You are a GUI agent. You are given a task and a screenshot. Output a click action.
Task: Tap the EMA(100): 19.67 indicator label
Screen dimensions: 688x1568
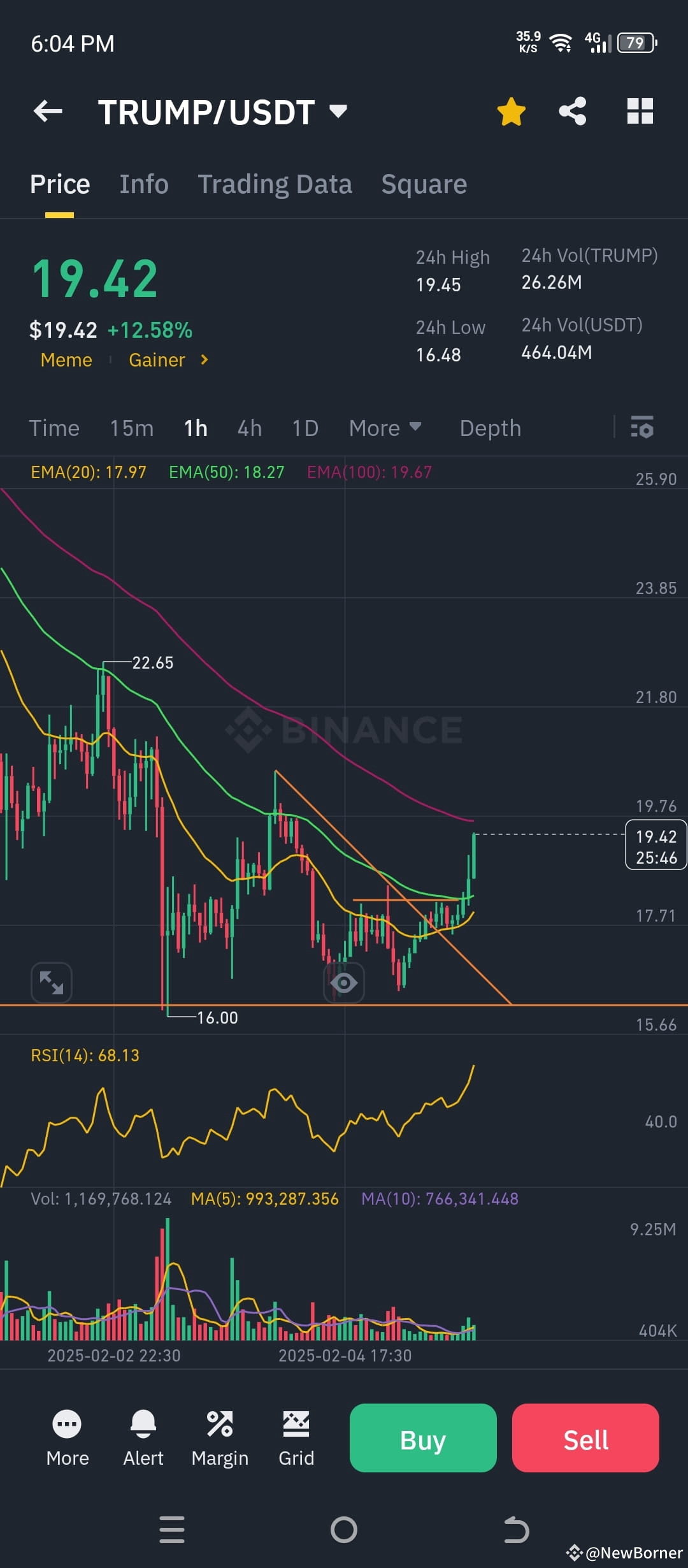coord(369,472)
